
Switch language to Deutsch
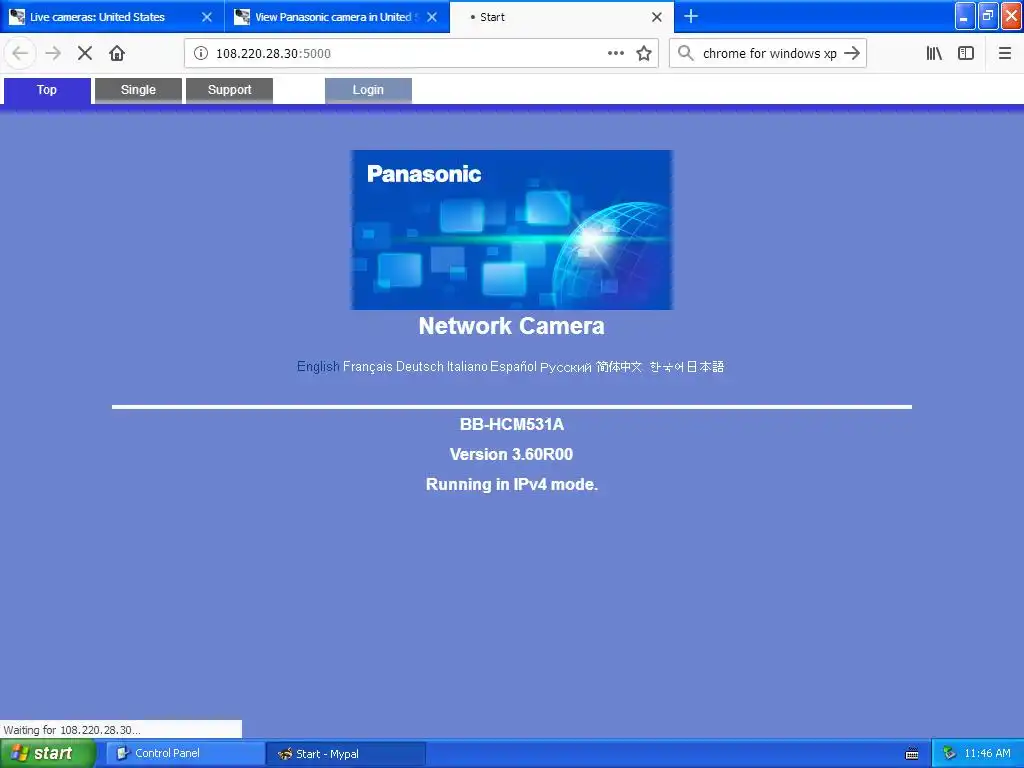tap(420, 366)
